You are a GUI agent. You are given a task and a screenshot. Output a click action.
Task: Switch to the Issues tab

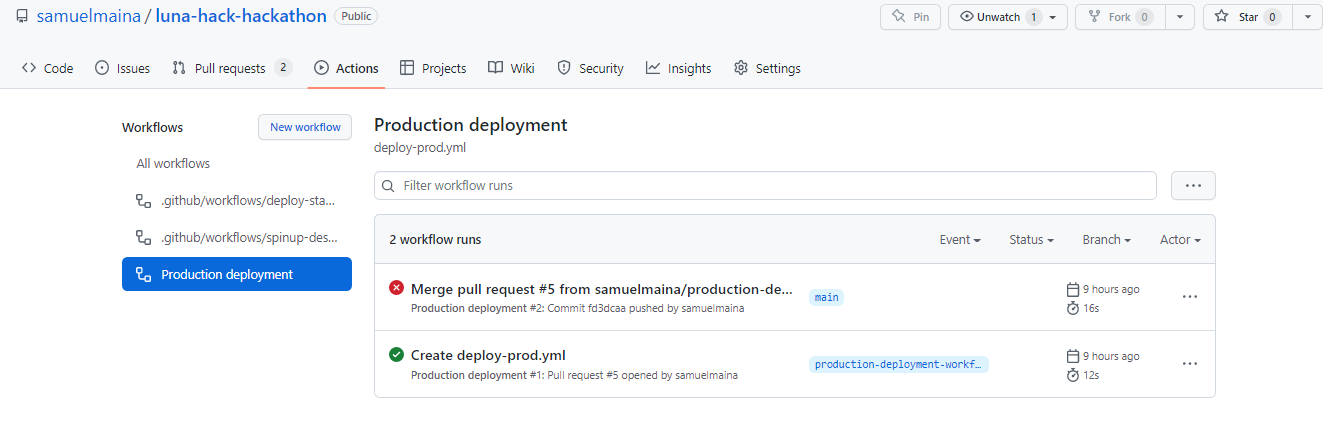pyautogui.click(x=122, y=68)
